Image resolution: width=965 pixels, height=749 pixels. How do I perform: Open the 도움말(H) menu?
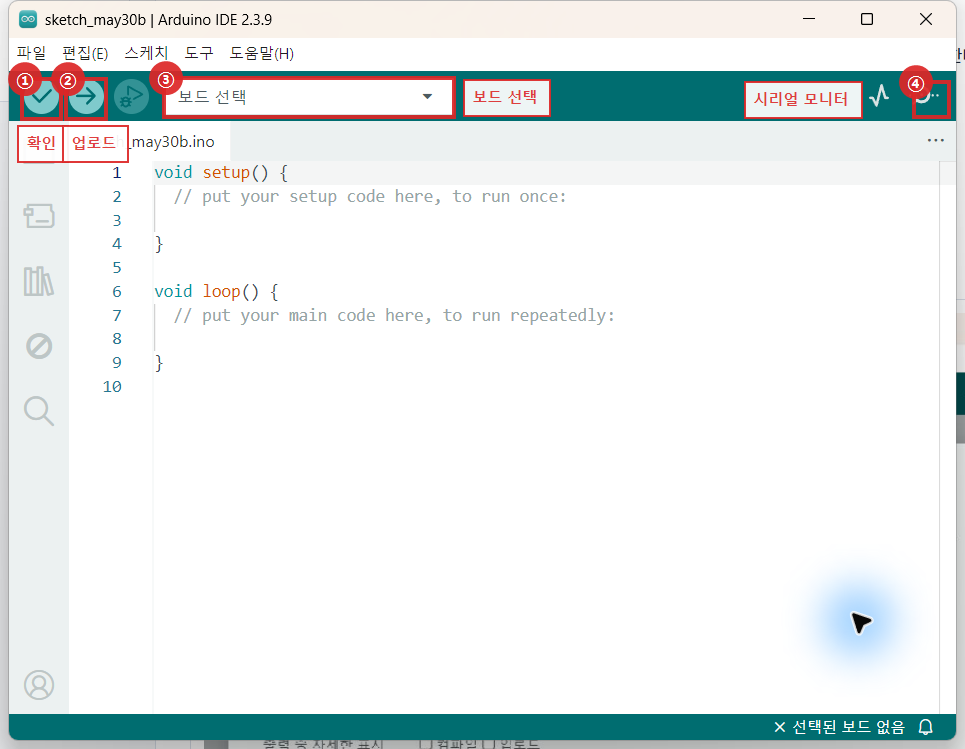pyautogui.click(x=262, y=53)
